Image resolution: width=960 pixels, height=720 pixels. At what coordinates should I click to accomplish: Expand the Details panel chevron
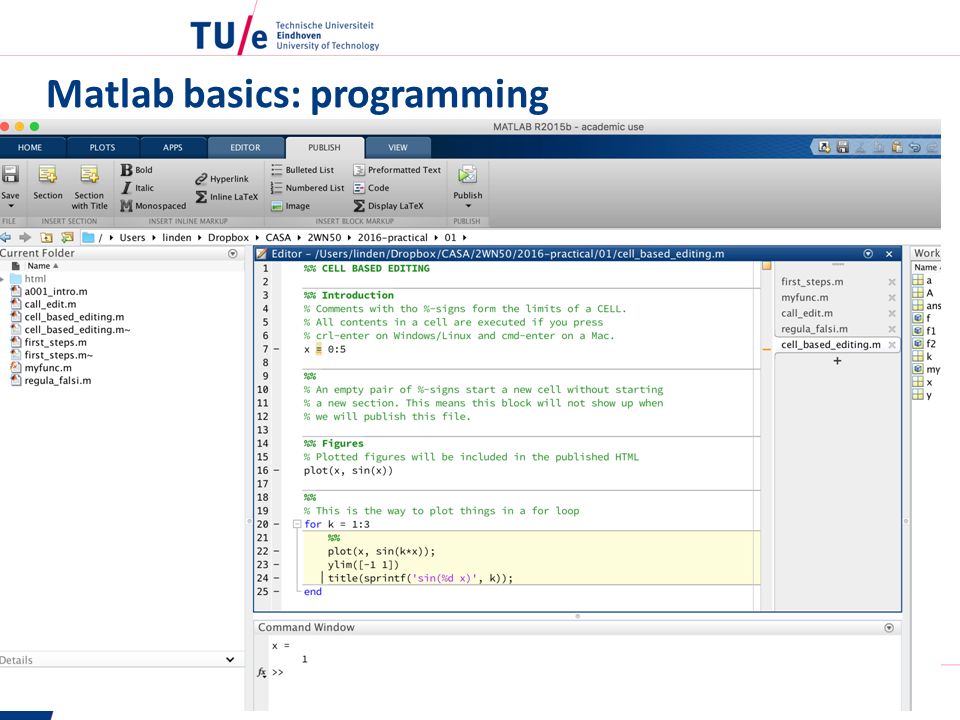tap(230, 659)
